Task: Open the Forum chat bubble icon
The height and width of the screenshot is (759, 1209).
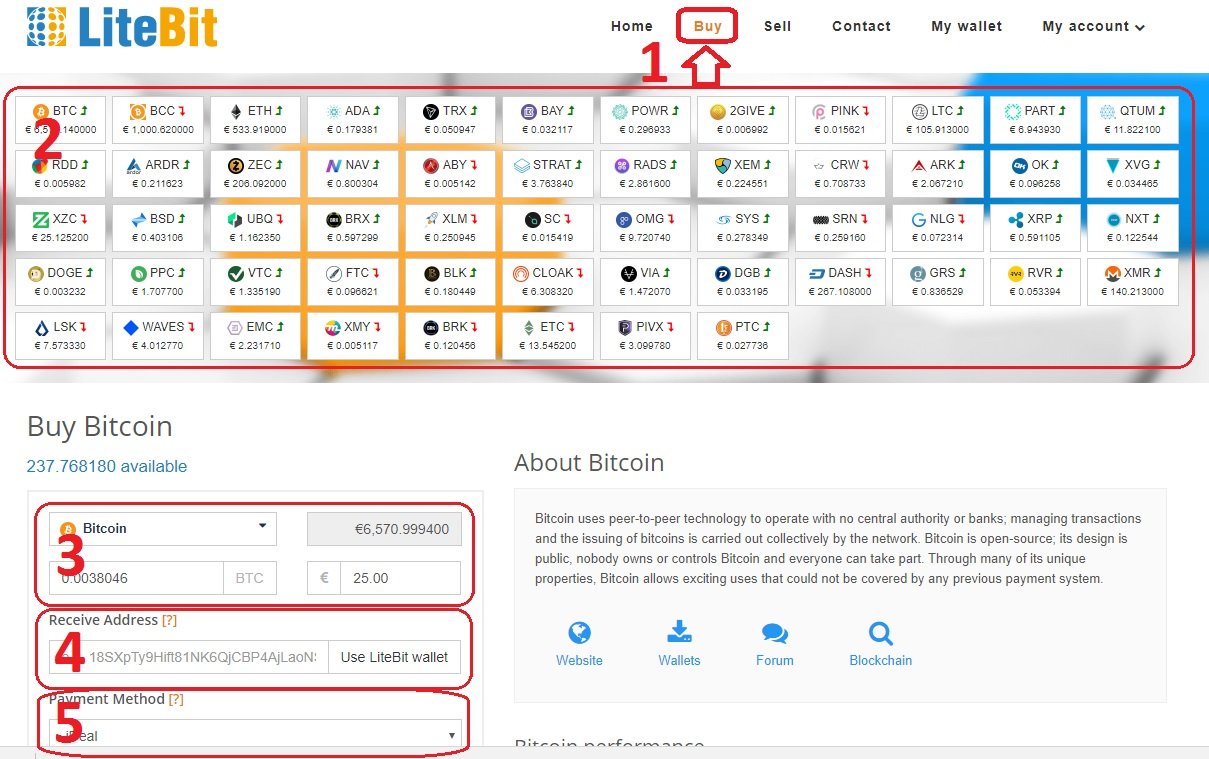Action: [775, 633]
